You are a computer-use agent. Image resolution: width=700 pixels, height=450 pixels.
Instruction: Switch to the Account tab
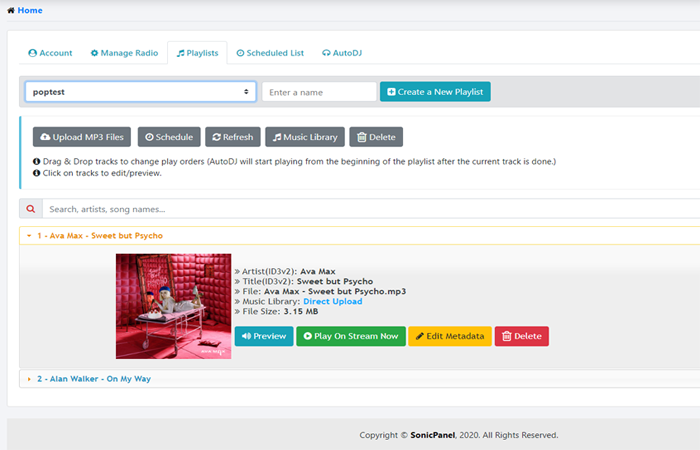[50, 53]
